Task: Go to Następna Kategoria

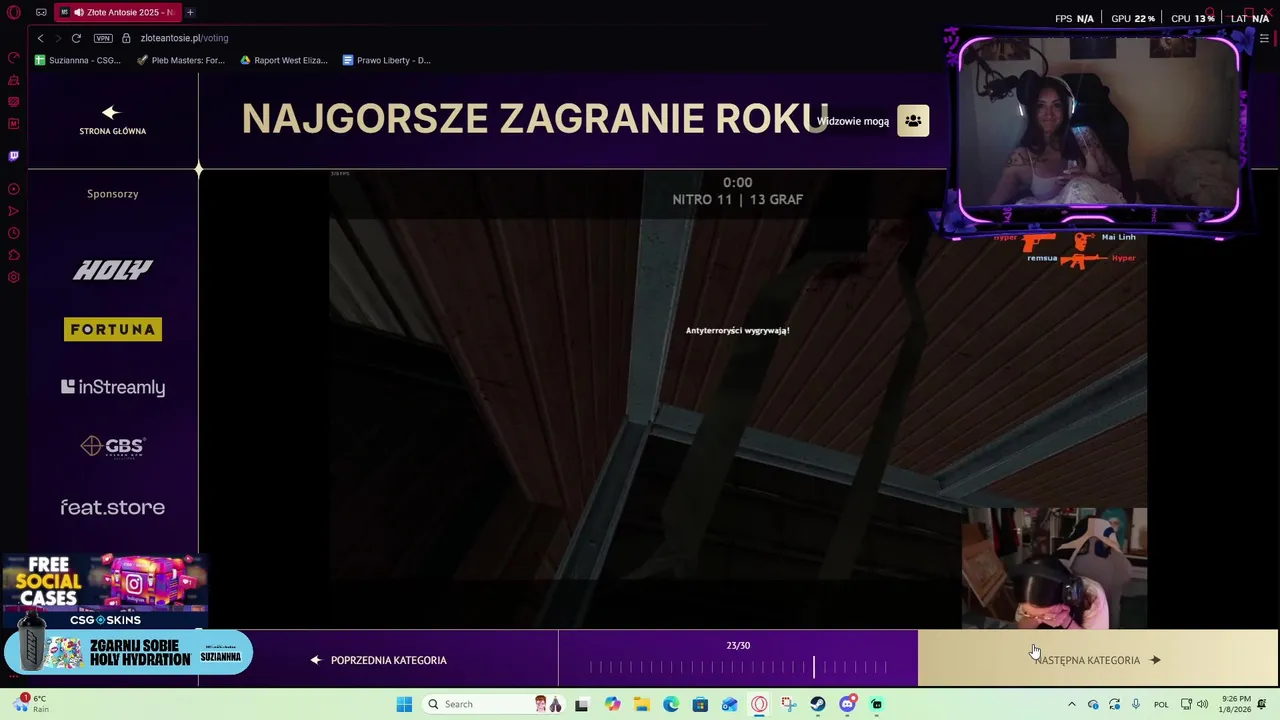Action: click(1098, 658)
